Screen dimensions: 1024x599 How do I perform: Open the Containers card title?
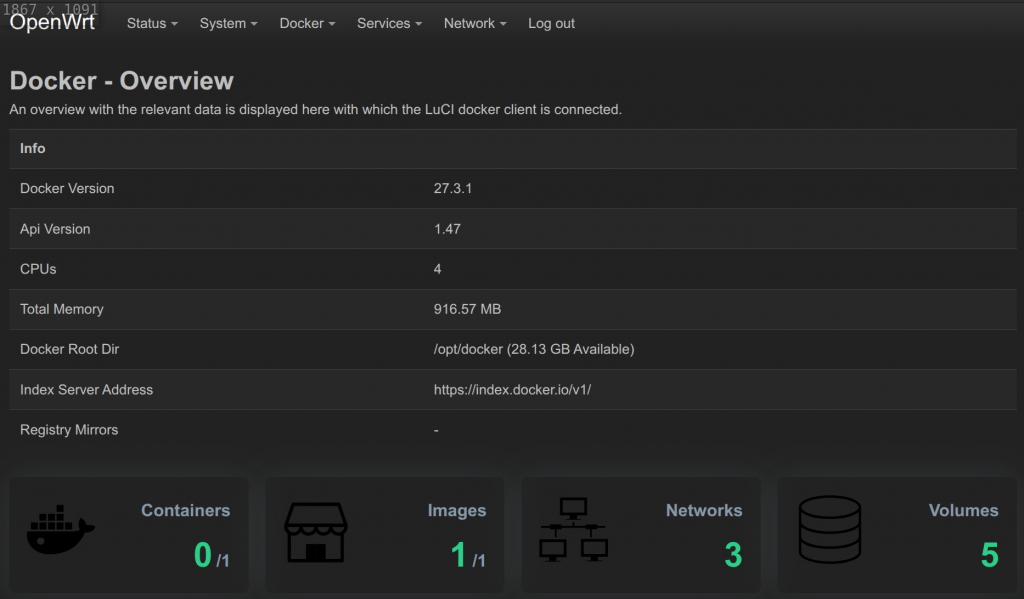coord(185,510)
